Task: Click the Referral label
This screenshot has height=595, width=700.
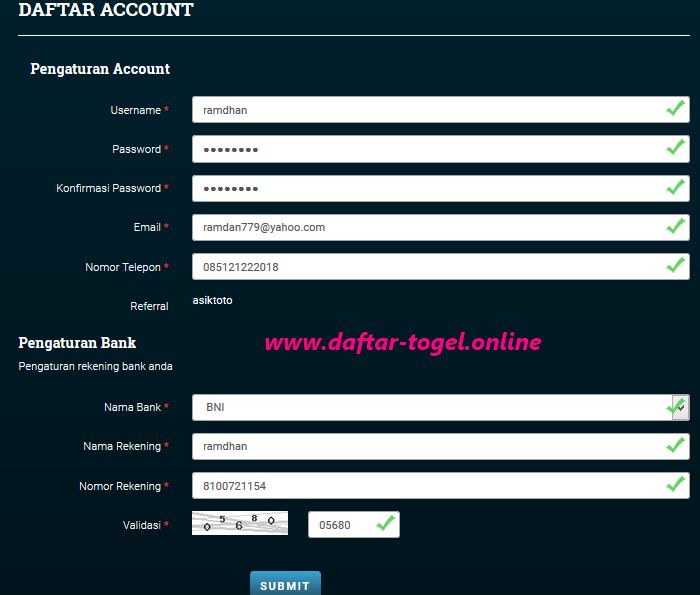Action: click(149, 306)
